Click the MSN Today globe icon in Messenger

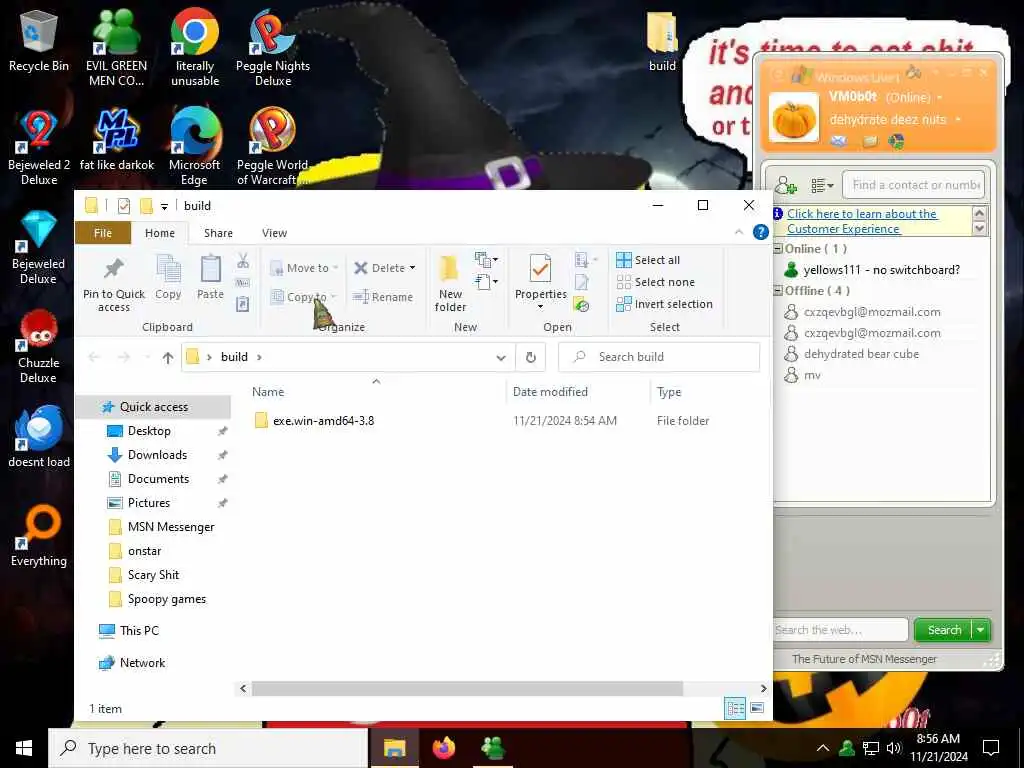click(895, 141)
